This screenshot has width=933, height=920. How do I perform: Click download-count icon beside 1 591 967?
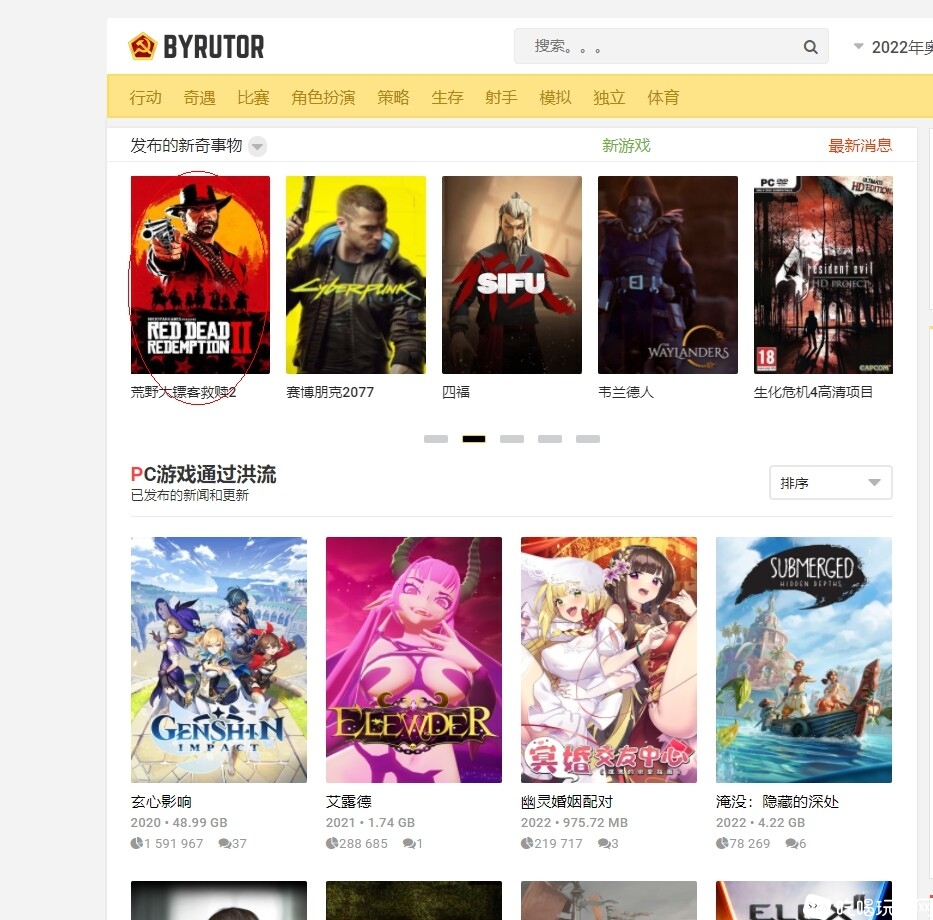point(136,843)
